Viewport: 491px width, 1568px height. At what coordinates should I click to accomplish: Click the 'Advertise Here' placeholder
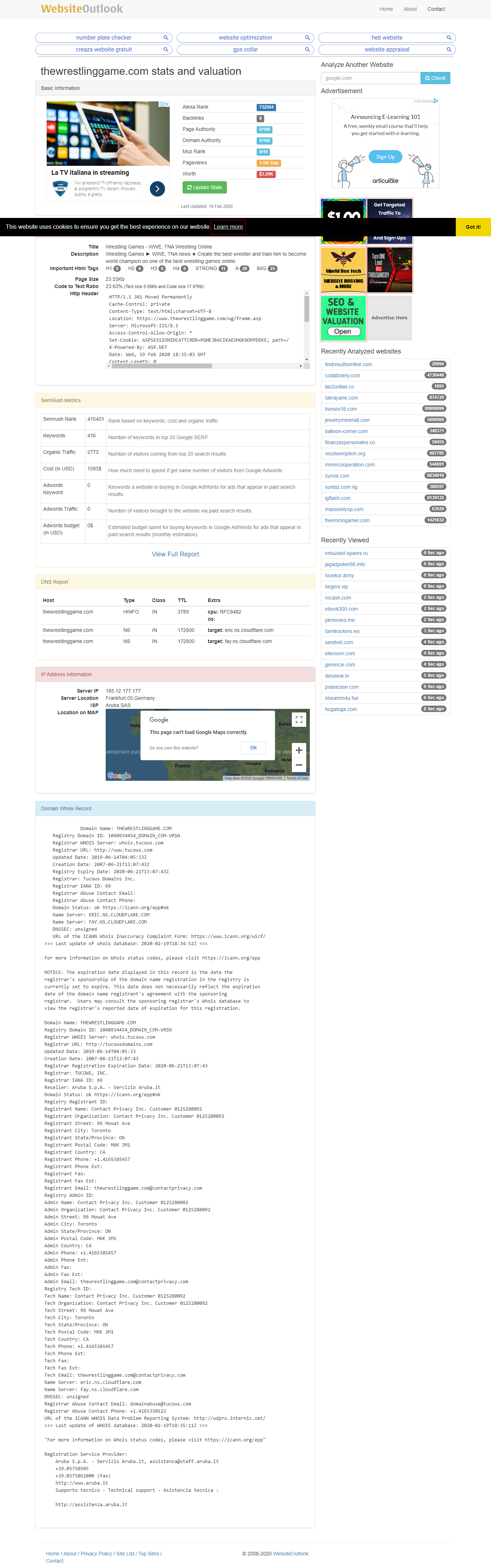click(x=389, y=318)
